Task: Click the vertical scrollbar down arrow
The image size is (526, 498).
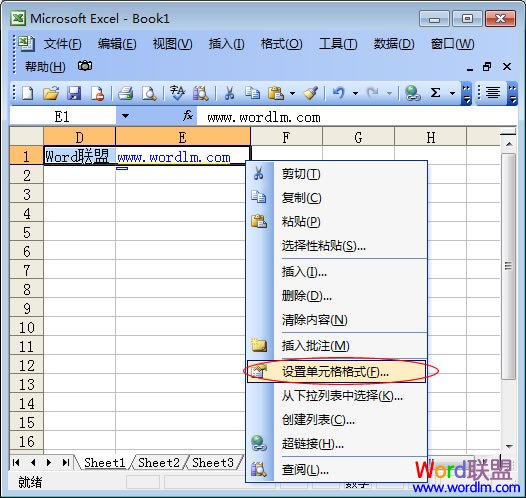Action: pyautogui.click(x=509, y=446)
